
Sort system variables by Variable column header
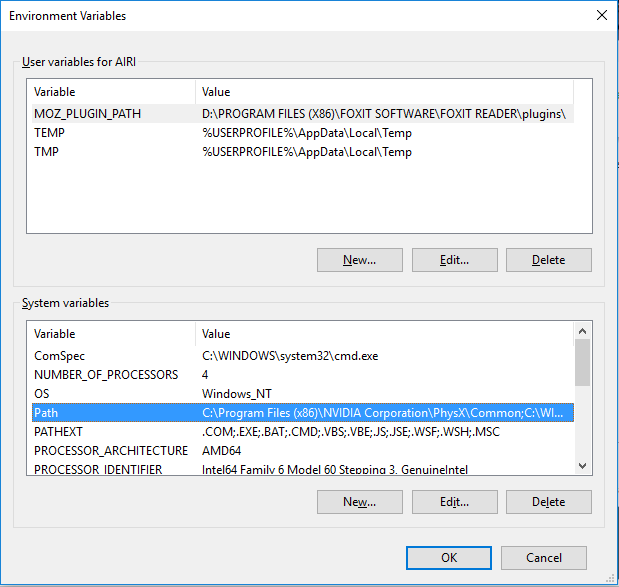[x=110, y=334]
